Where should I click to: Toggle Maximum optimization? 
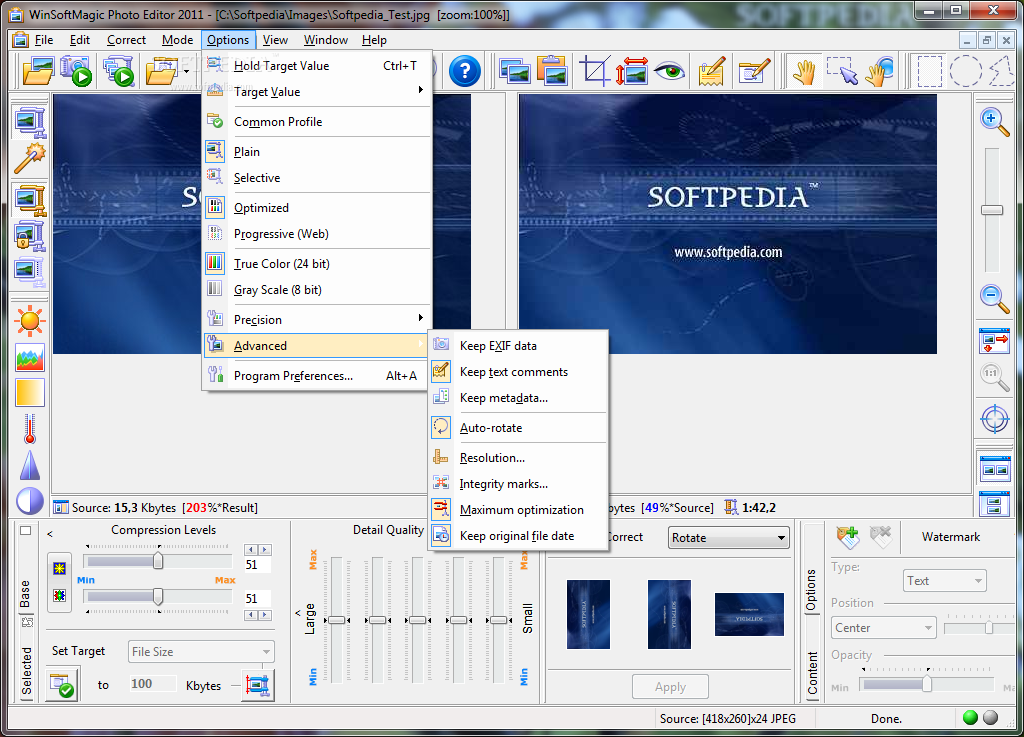[519, 510]
